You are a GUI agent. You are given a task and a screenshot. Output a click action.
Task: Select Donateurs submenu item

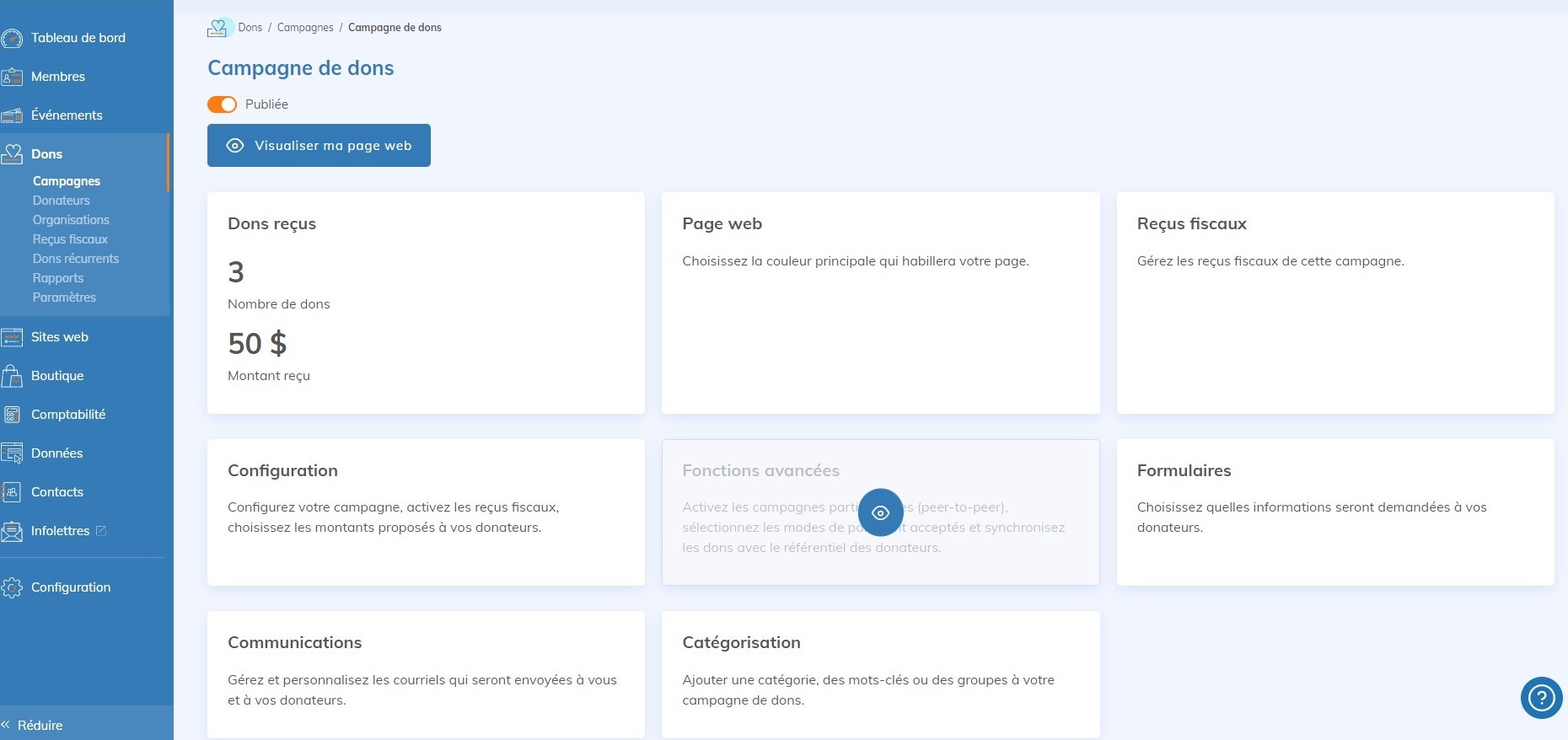coord(62,201)
